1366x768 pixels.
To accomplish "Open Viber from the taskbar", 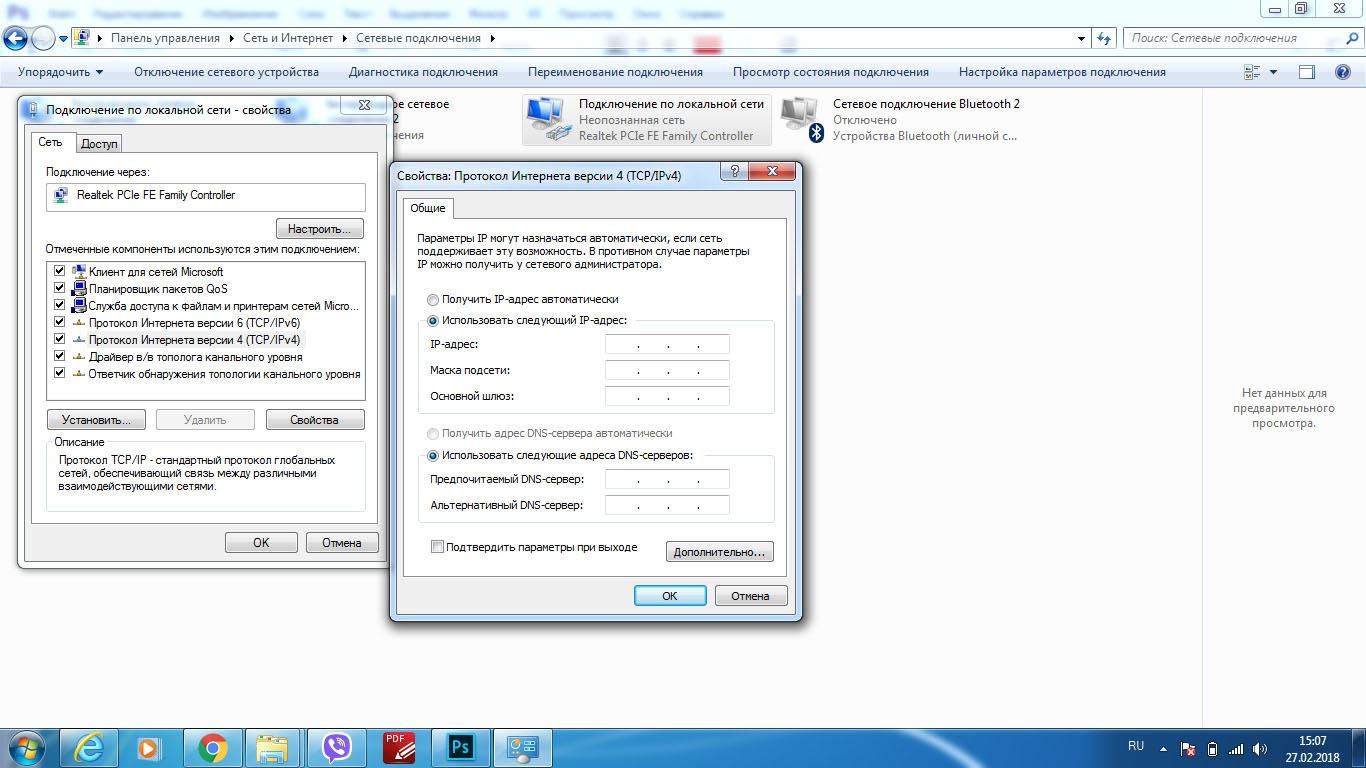I will point(337,747).
